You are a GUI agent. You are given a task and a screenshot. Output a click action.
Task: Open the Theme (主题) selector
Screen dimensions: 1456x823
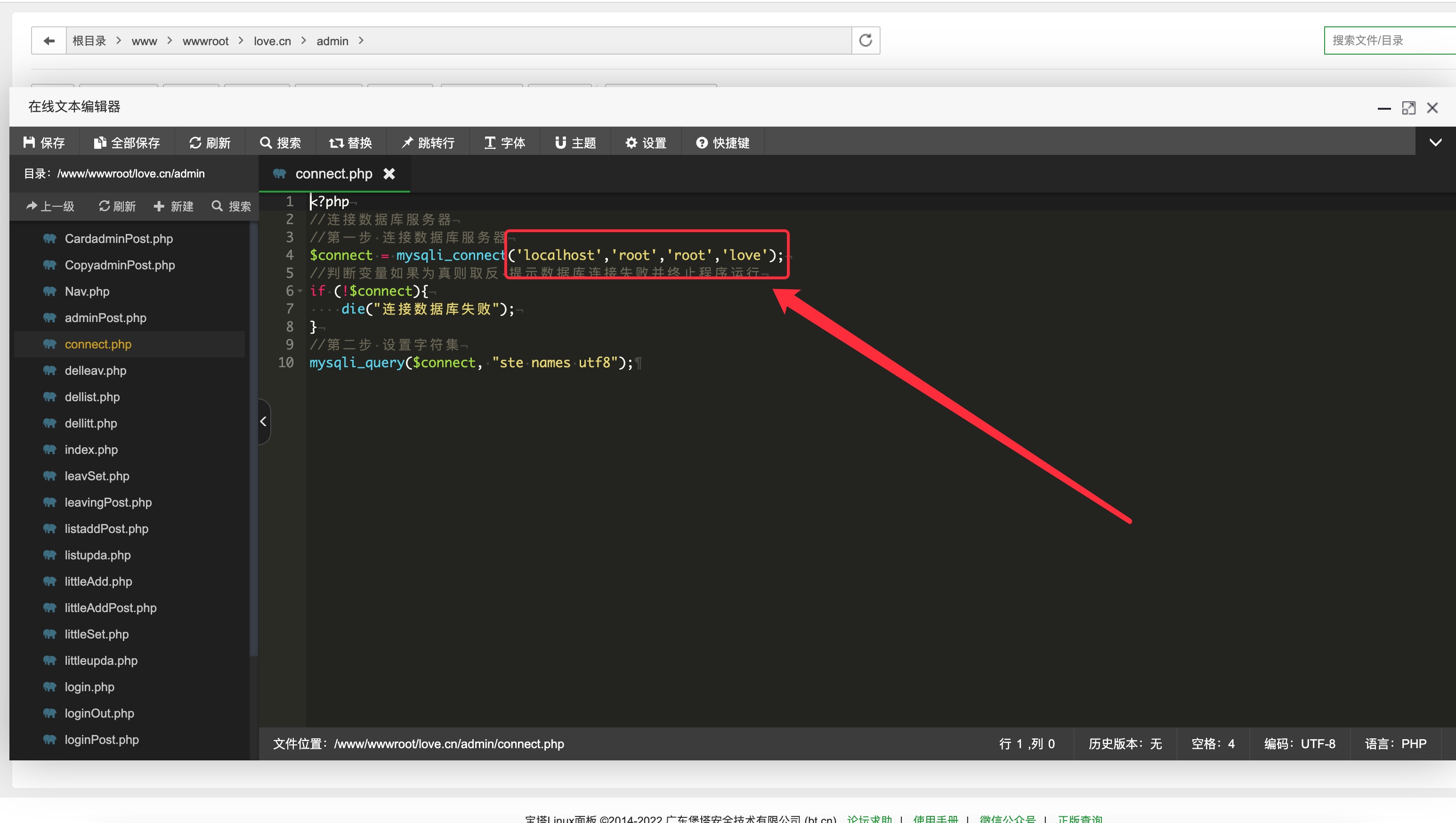575,143
